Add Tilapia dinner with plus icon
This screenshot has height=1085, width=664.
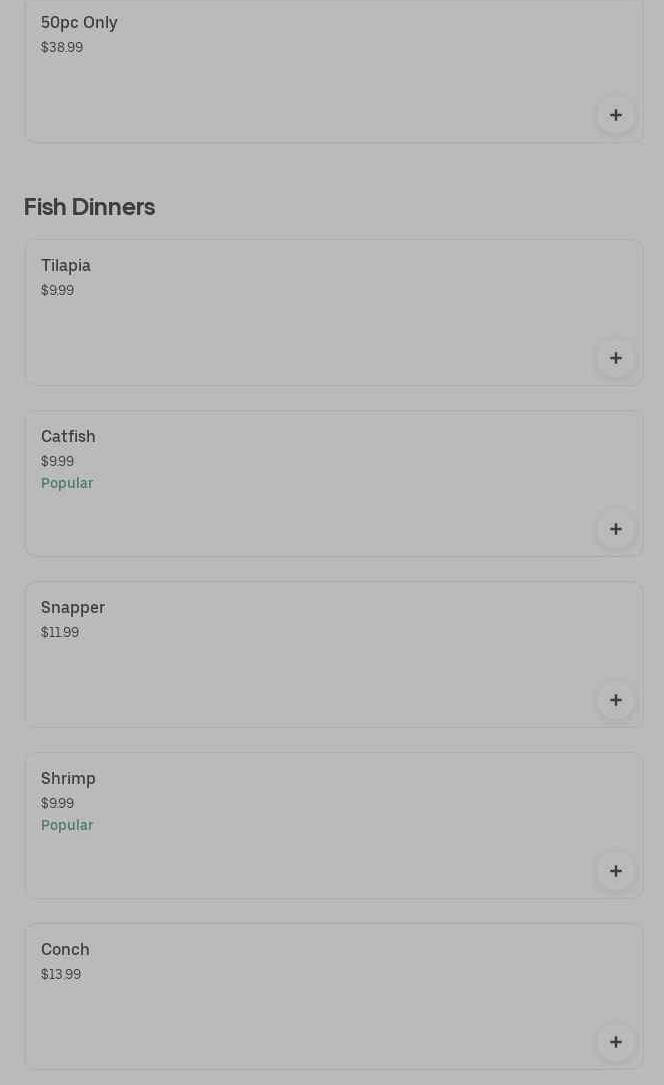615,358
